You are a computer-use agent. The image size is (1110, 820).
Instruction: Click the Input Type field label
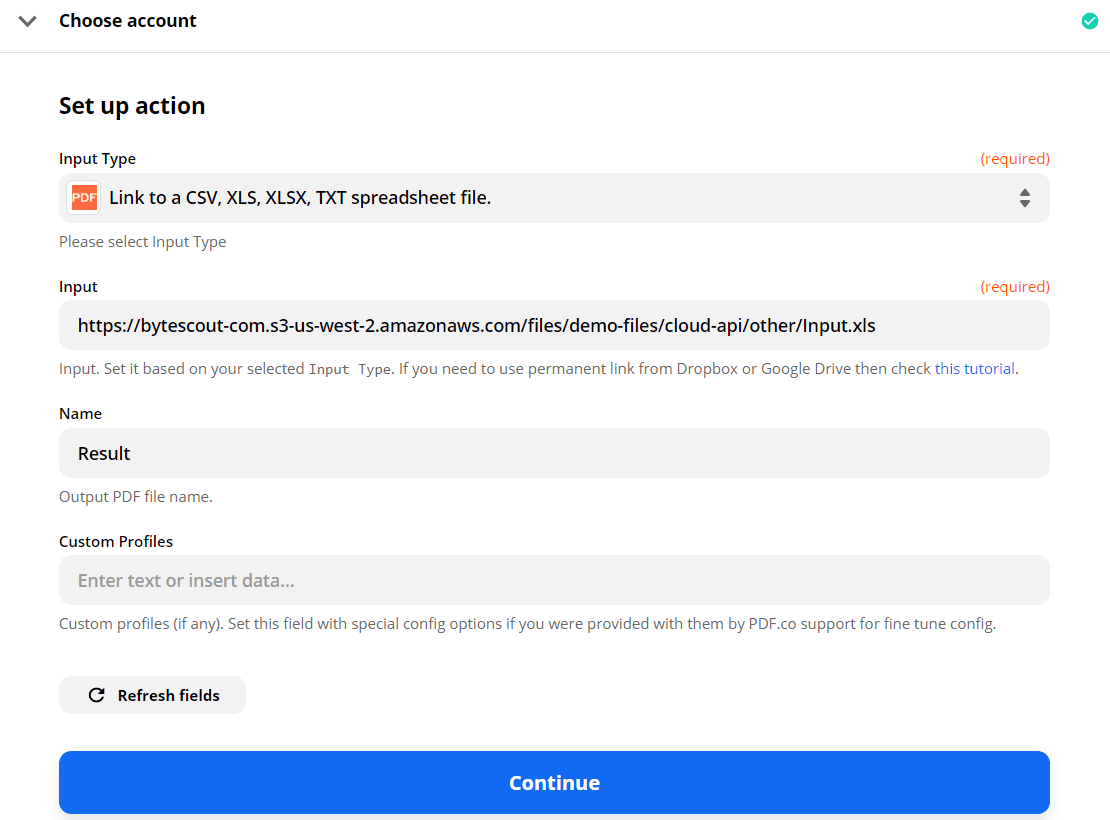(x=97, y=159)
